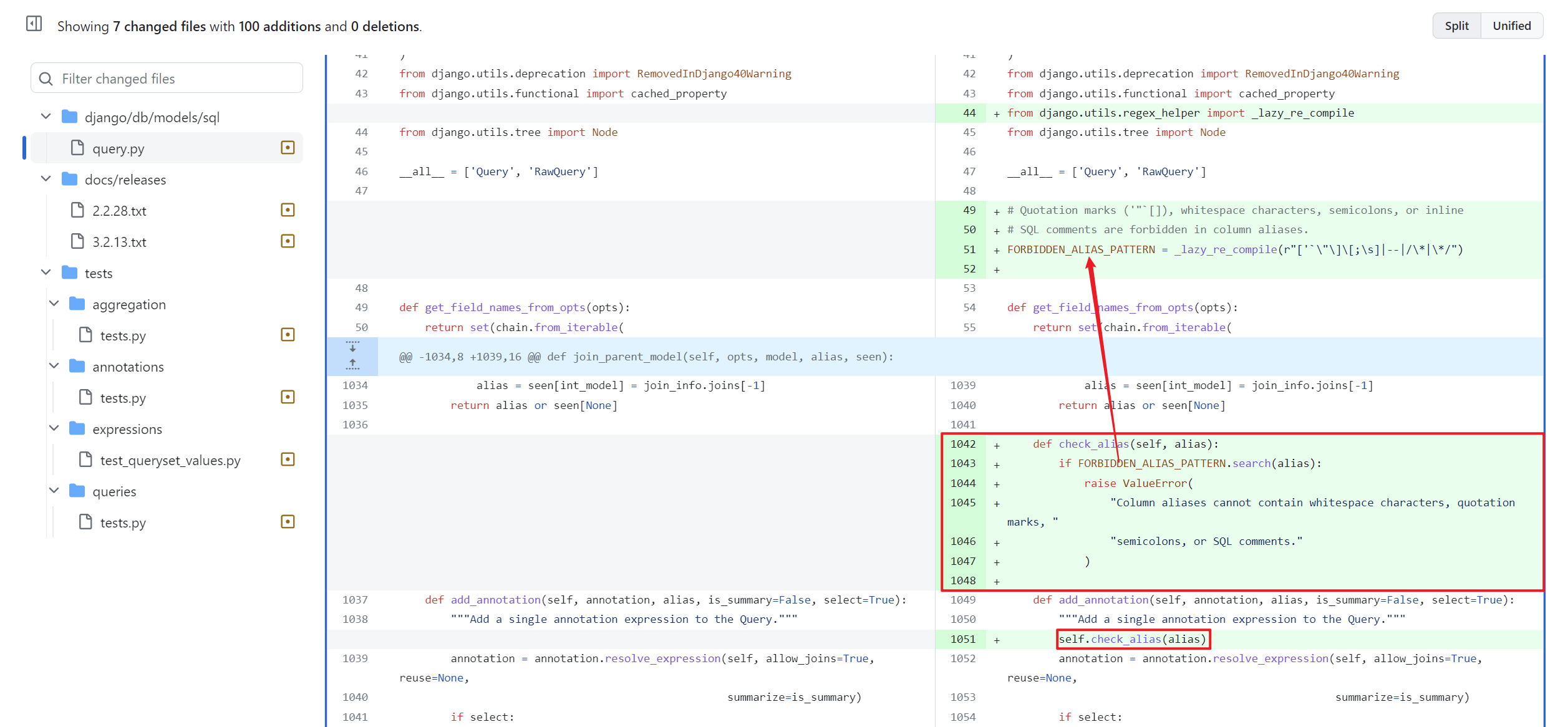
Task: Collapse the docs/releases folder chevron
Action: [x=46, y=179]
